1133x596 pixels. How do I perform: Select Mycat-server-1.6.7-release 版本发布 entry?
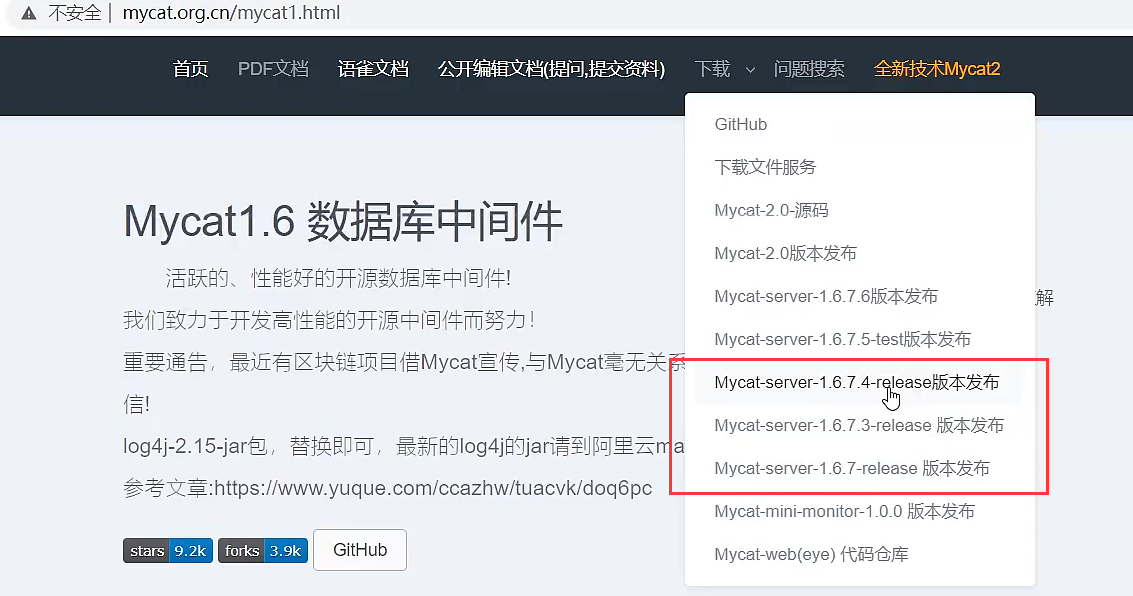860,468
